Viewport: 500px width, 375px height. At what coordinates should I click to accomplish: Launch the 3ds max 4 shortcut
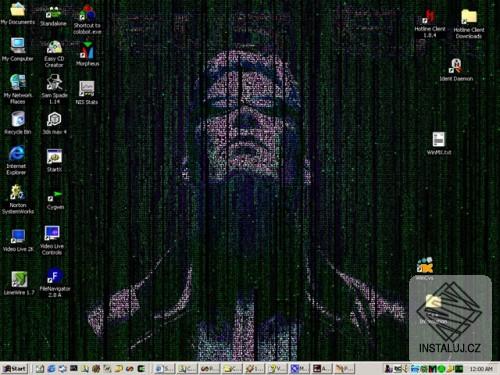[54, 123]
